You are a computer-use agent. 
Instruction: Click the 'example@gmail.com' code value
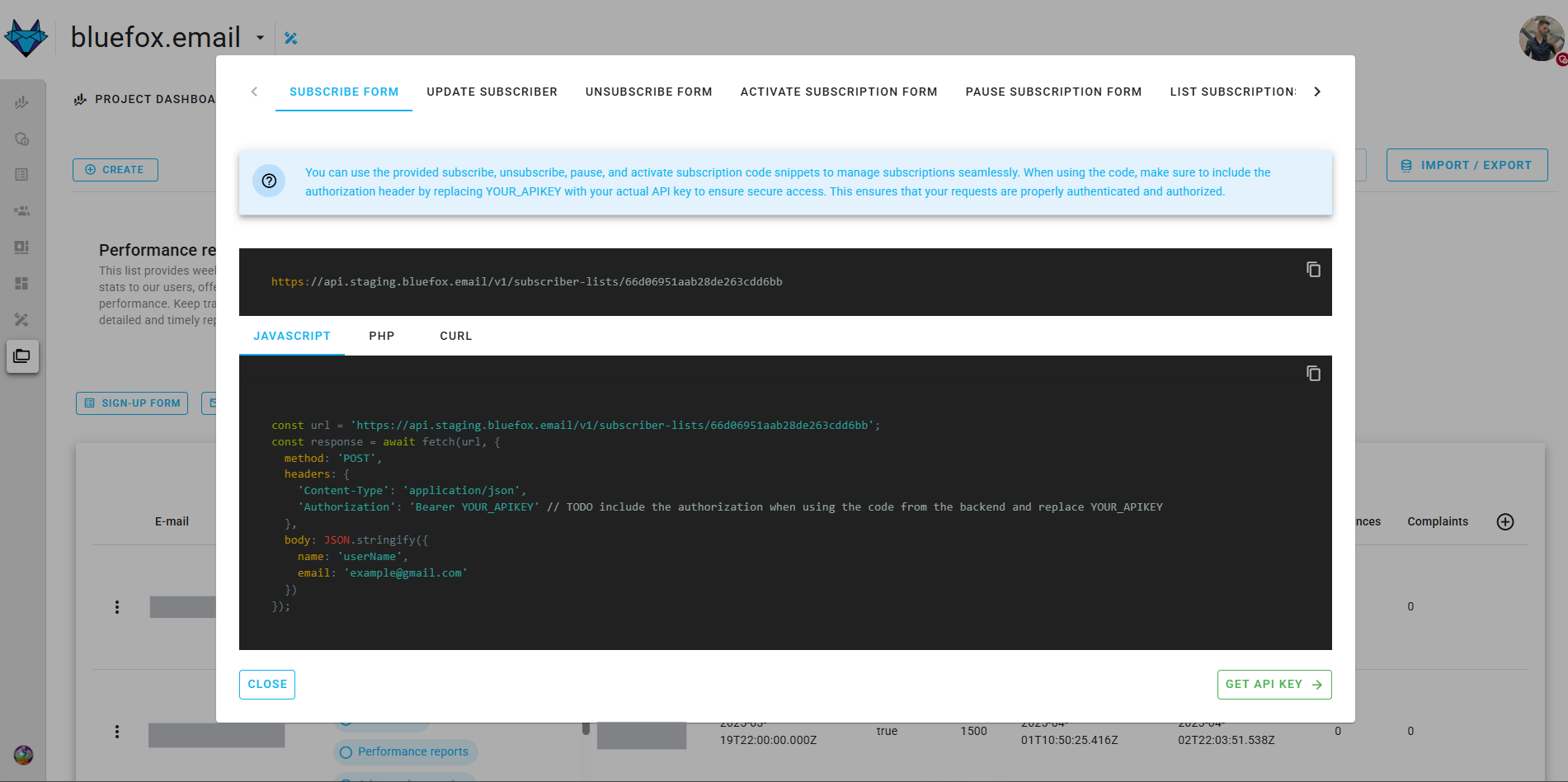coord(406,573)
